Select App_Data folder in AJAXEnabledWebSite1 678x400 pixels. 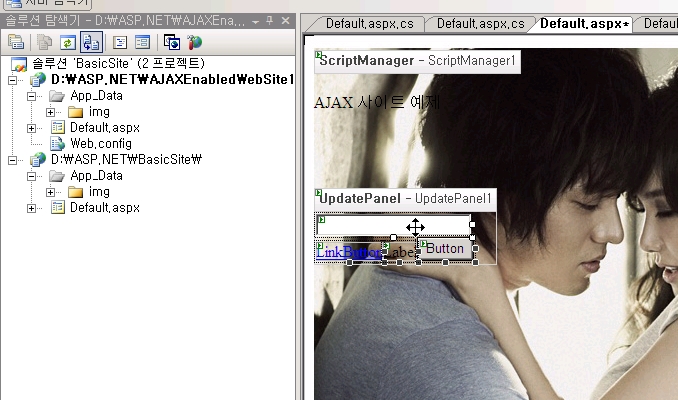96,96
